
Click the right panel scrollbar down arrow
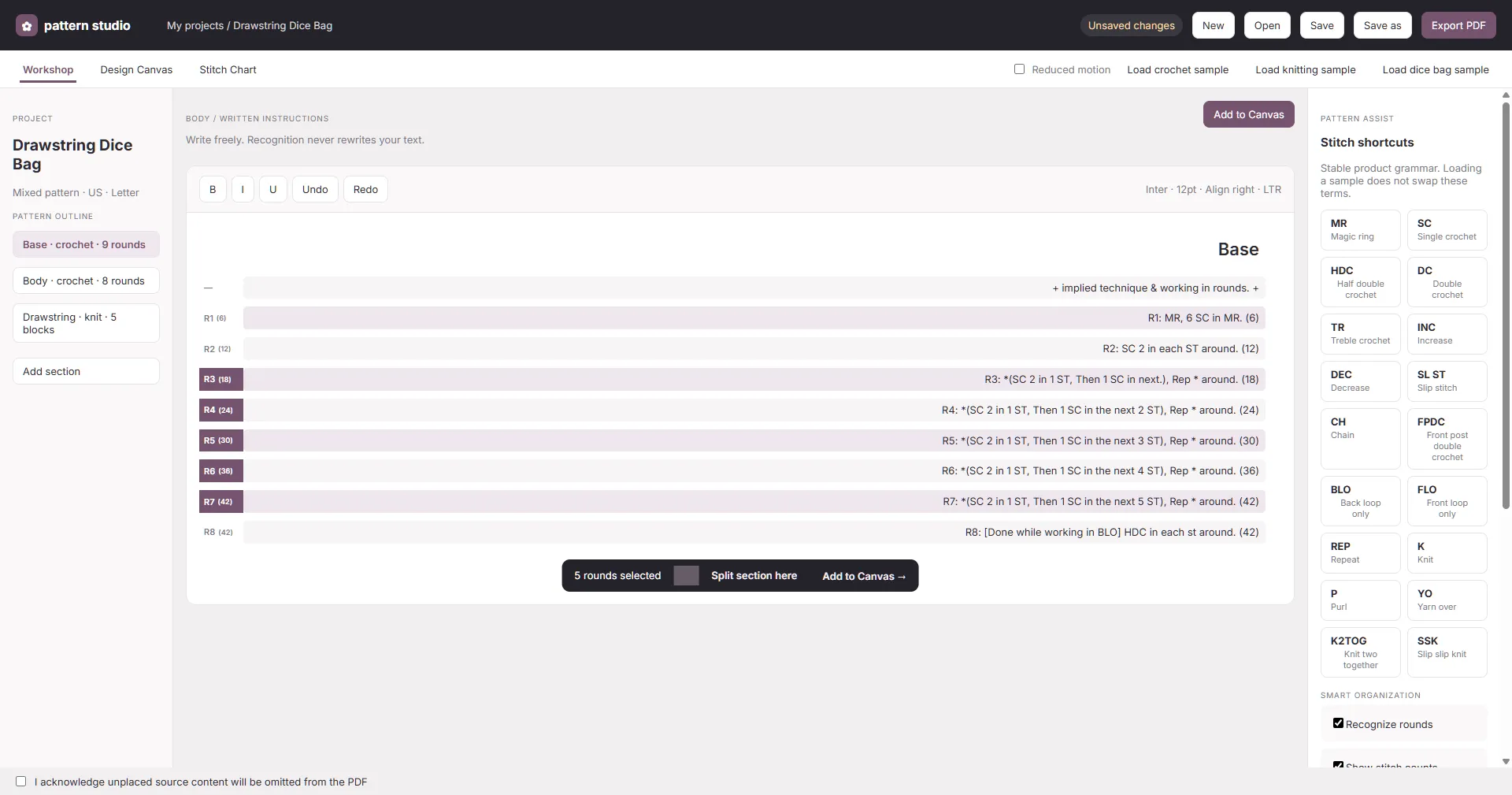[1506, 761]
